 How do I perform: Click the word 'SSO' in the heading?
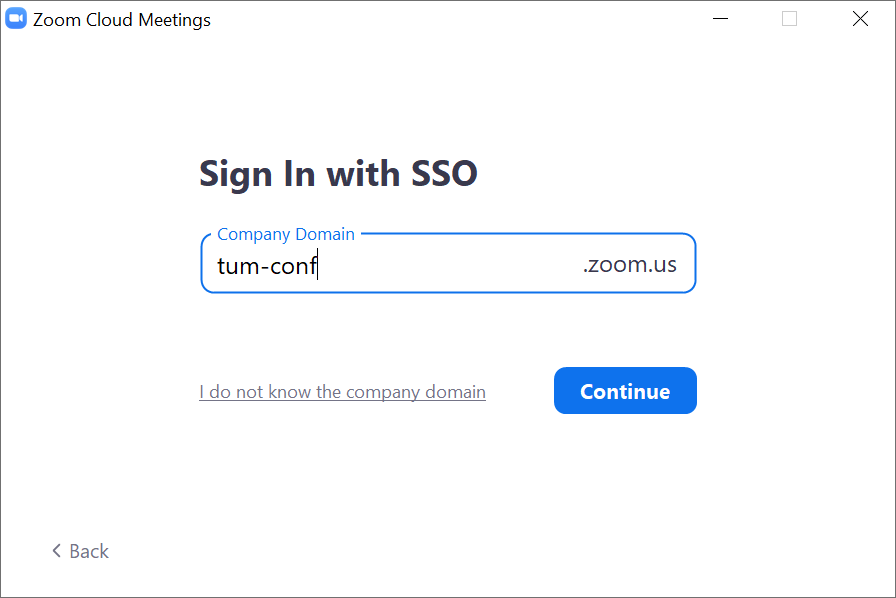click(x=445, y=174)
